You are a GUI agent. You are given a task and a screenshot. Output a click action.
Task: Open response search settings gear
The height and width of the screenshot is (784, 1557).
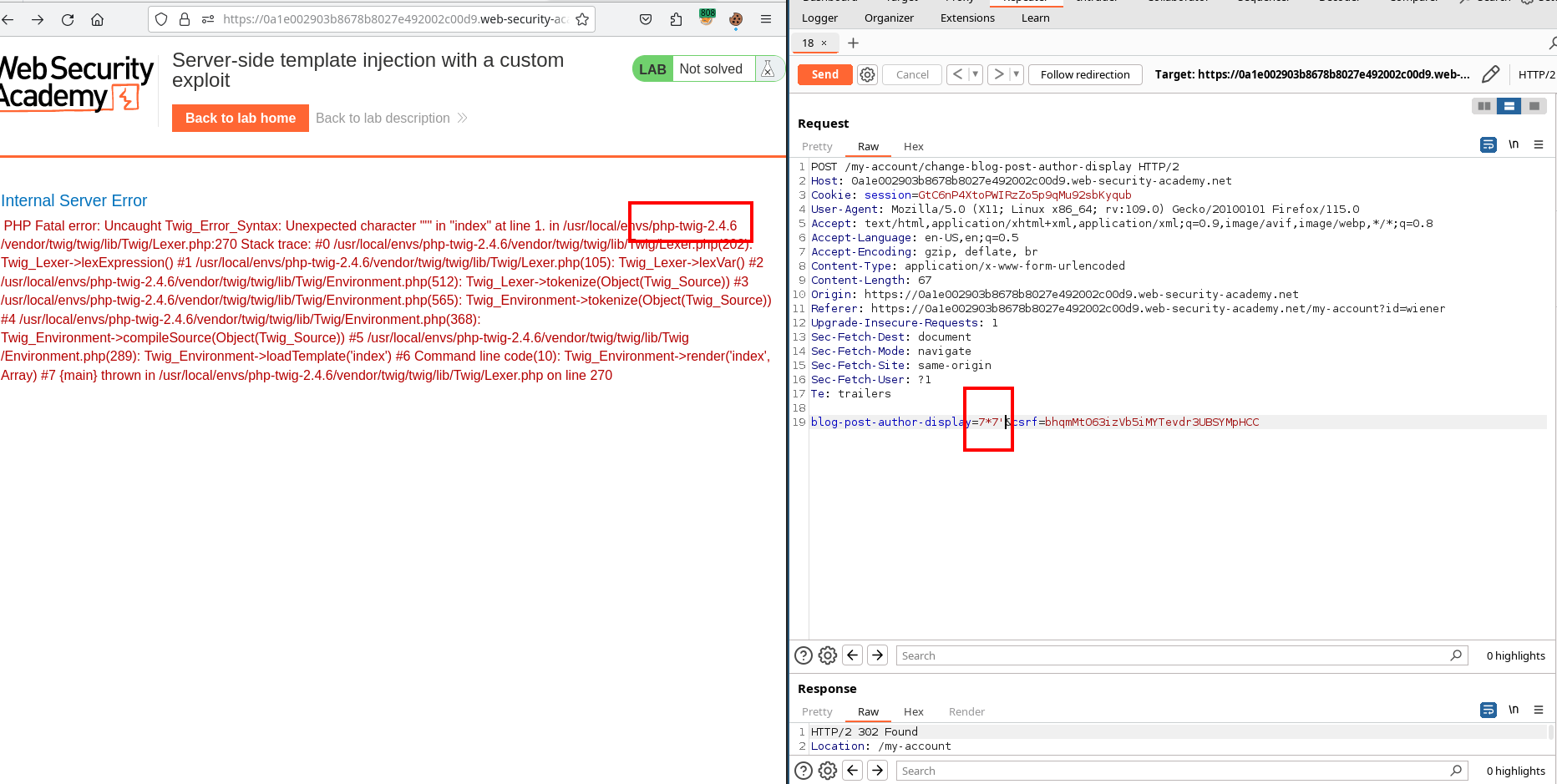(828, 771)
